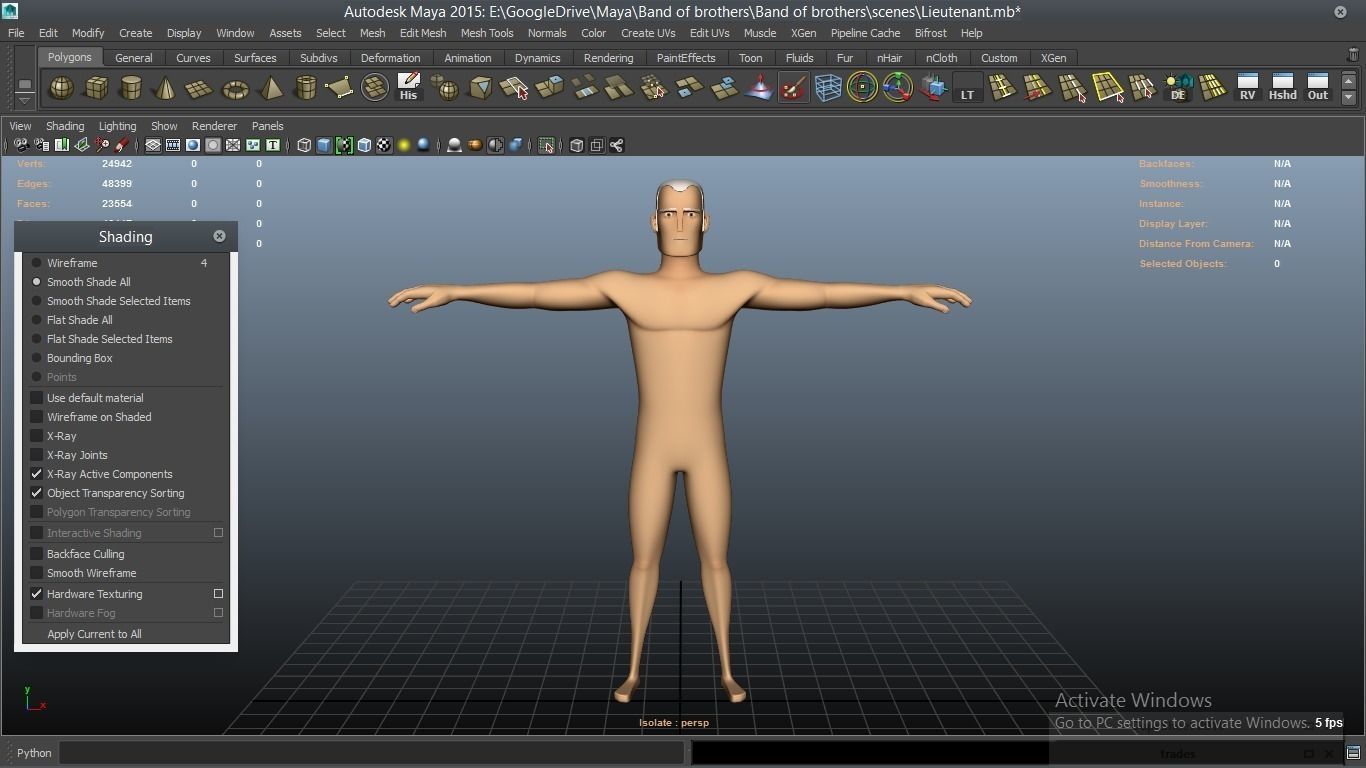Open the Mesh Tools menu
This screenshot has height=768, width=1366.
(487, 33)
